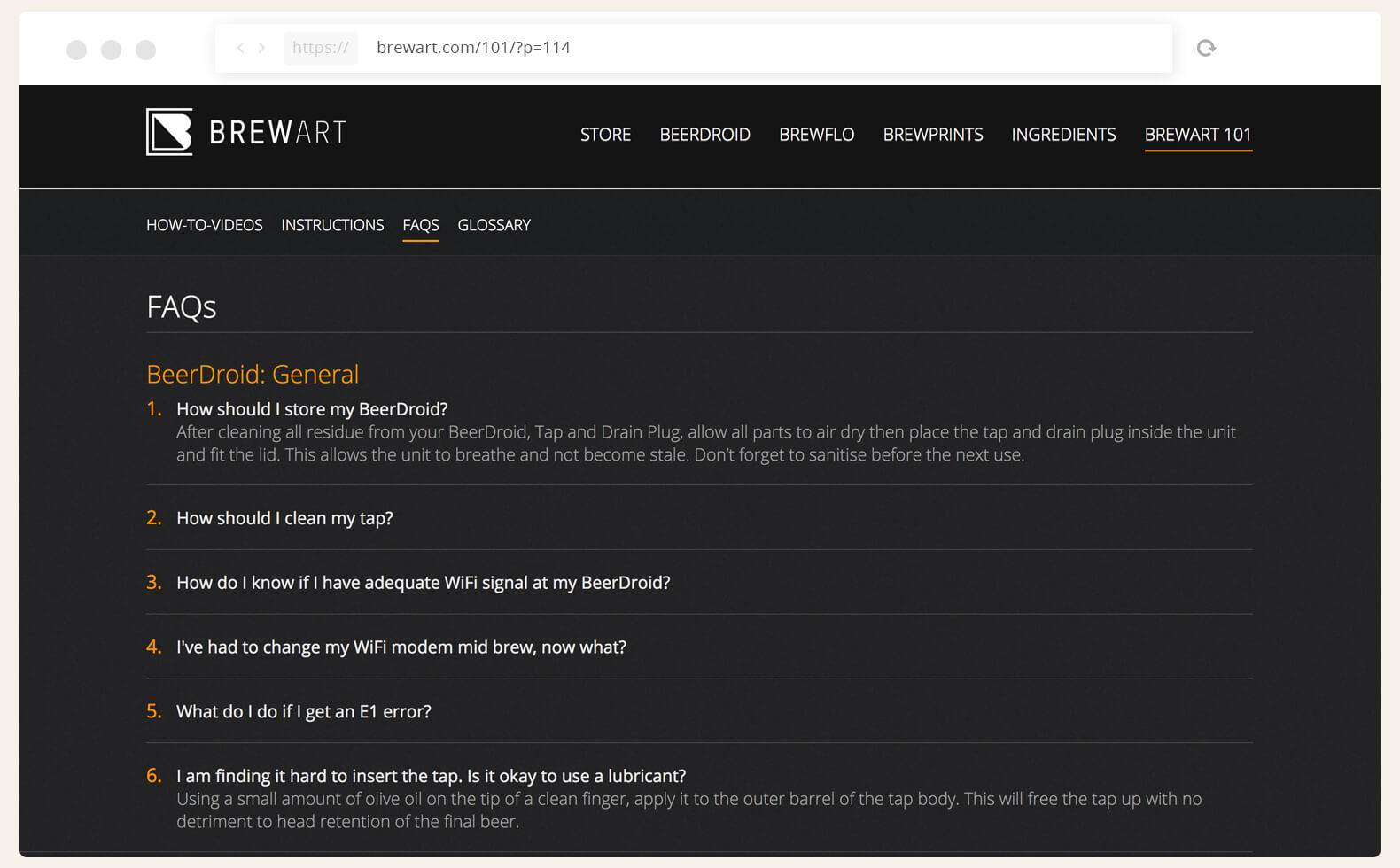Click the https:// protocol badge
The image size is (1400, 868).
320,48
